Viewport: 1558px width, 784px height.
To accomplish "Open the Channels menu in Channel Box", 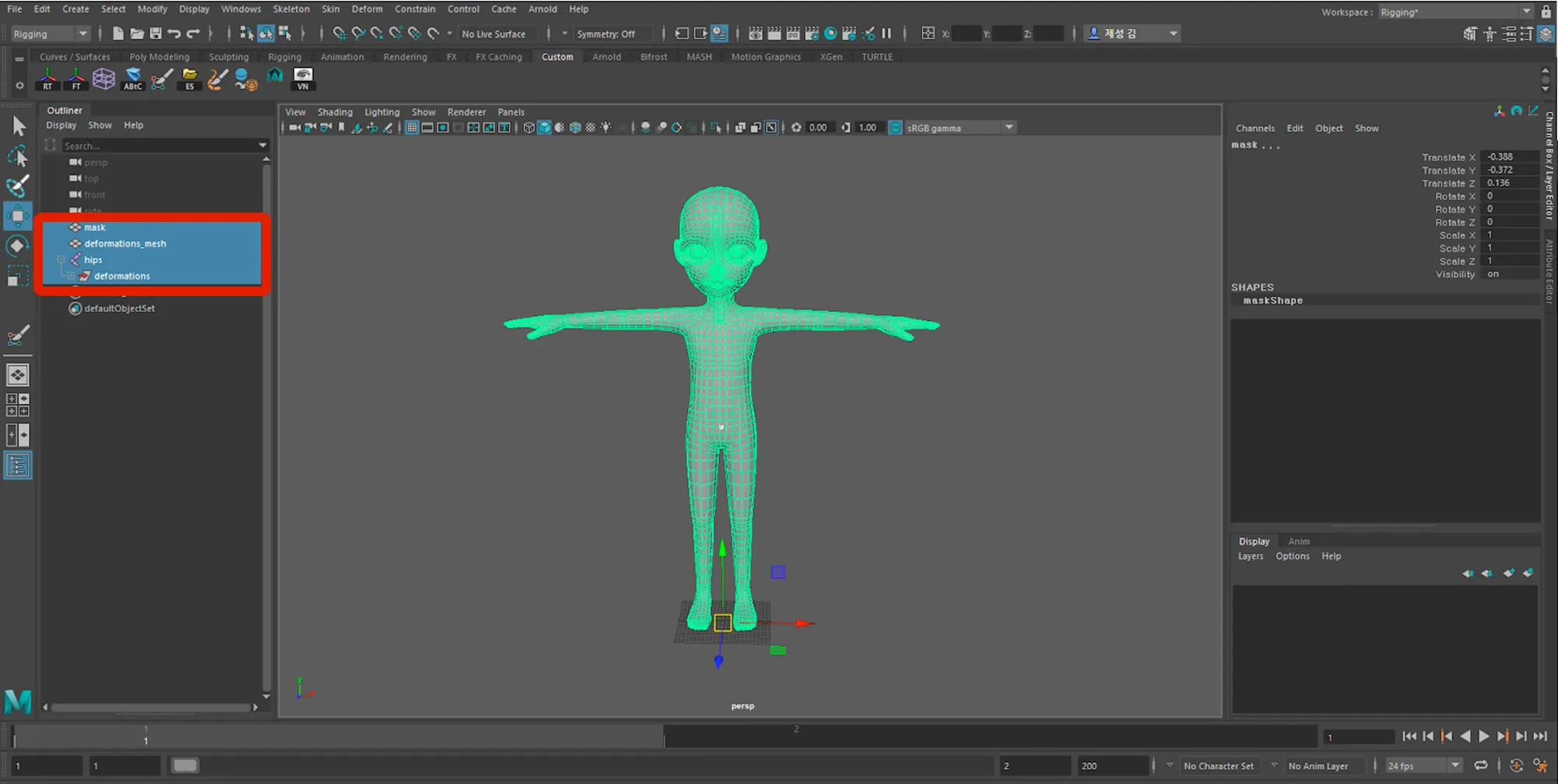I will [1255, 128].
